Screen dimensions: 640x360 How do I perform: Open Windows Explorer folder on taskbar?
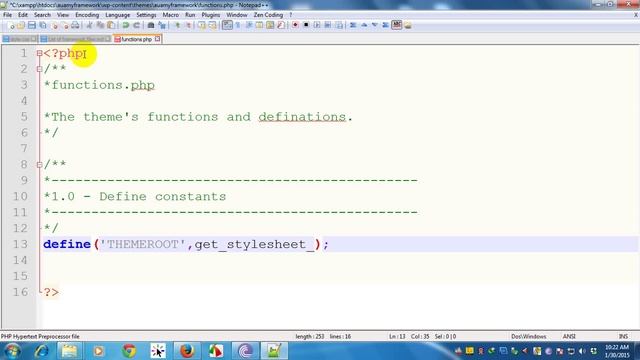coord(69,351)
